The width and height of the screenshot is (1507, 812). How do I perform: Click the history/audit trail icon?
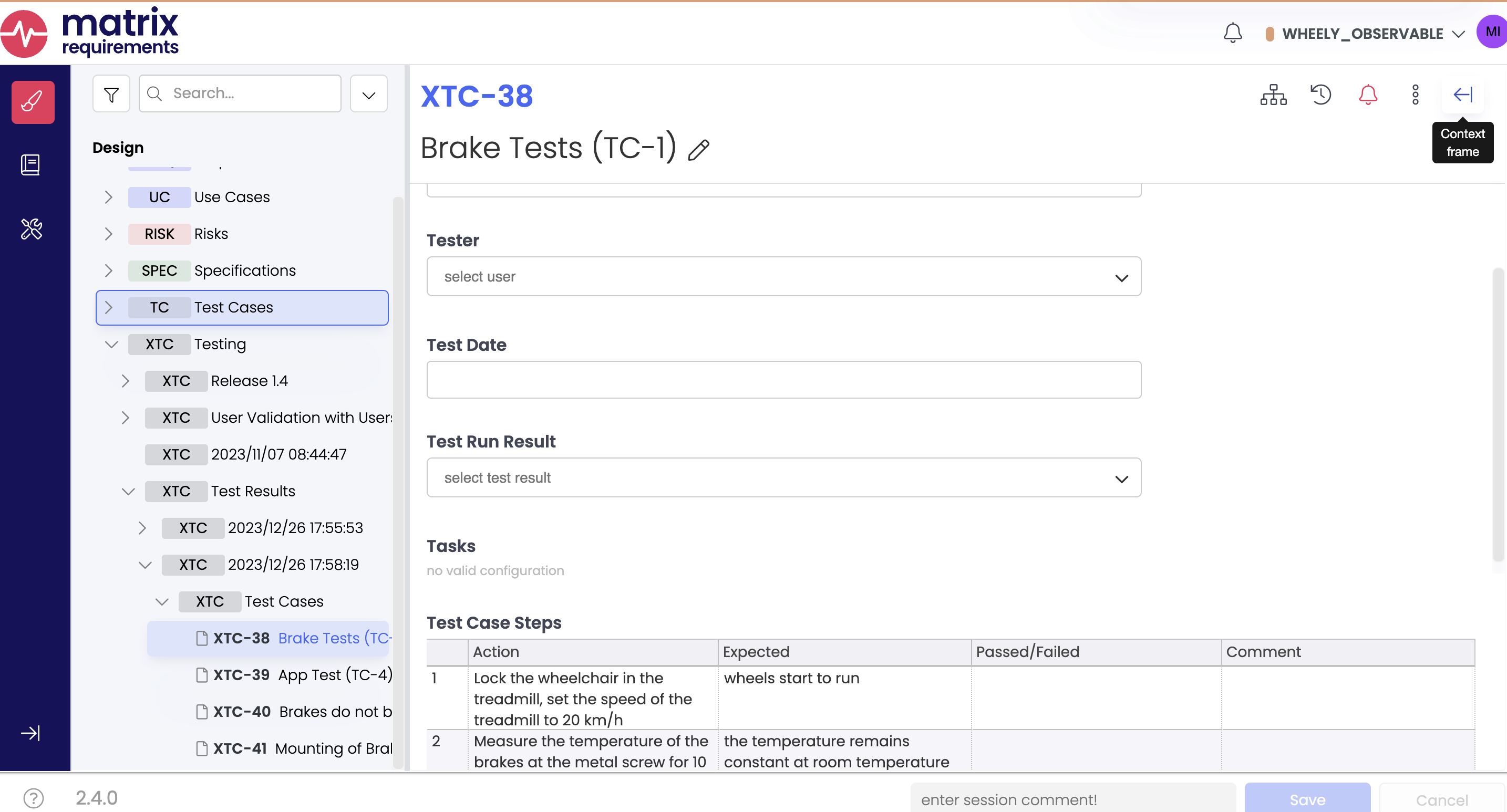(1321, 93)
